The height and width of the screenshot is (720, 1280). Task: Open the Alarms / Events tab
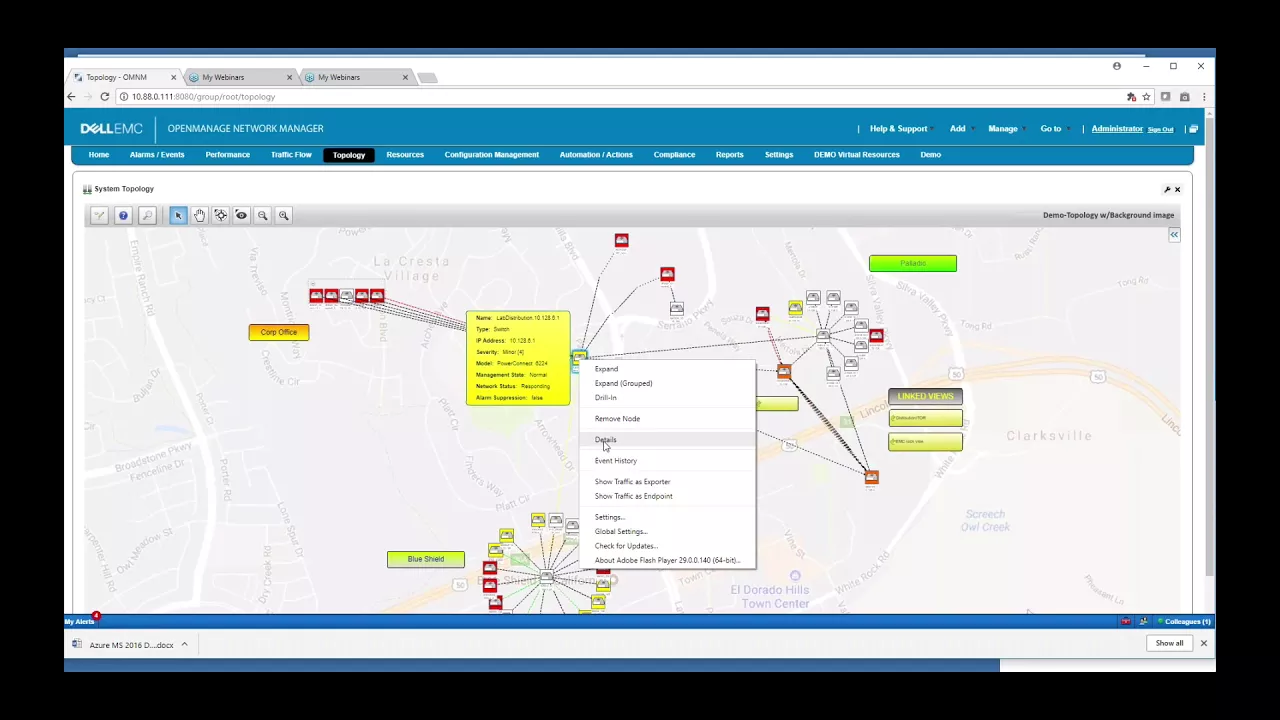(x=157, y=155)
